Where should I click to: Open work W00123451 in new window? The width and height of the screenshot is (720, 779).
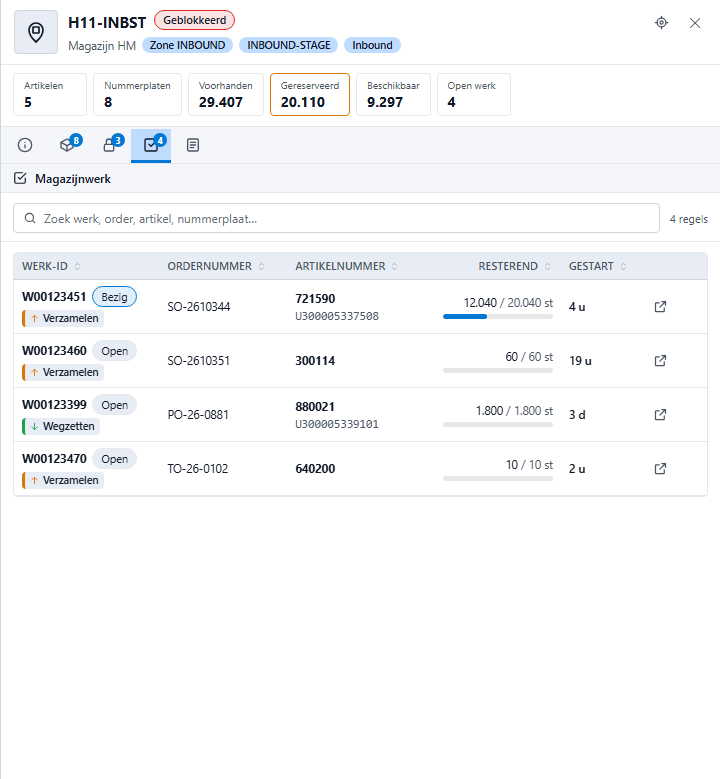coord(660,307)
